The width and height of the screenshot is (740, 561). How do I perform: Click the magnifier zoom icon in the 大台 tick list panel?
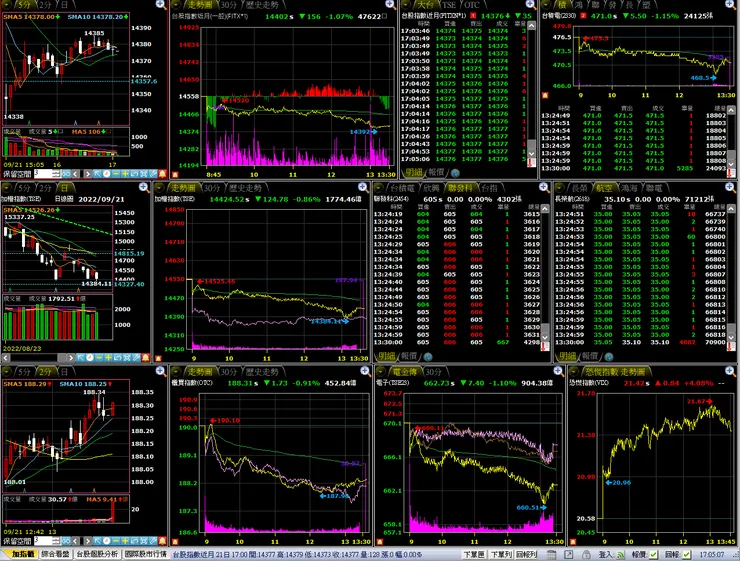pos(531,5)
